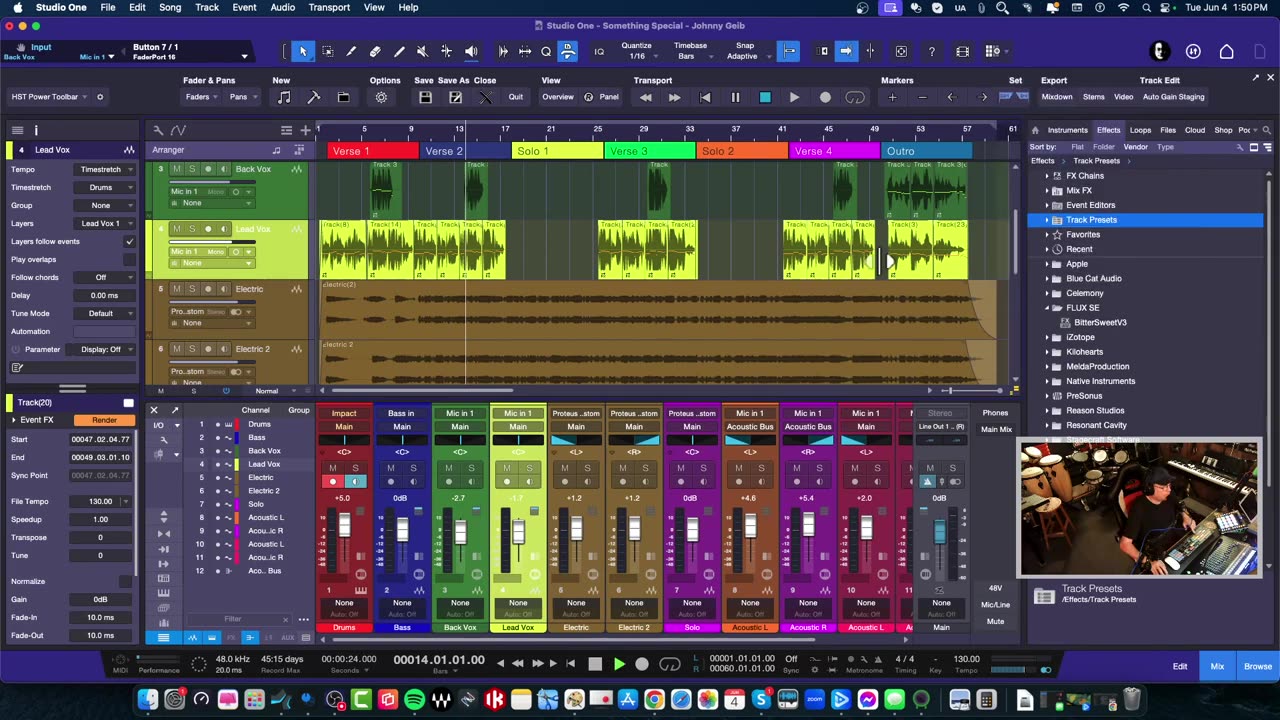Click the Start page home icon

pos(1226,51)
